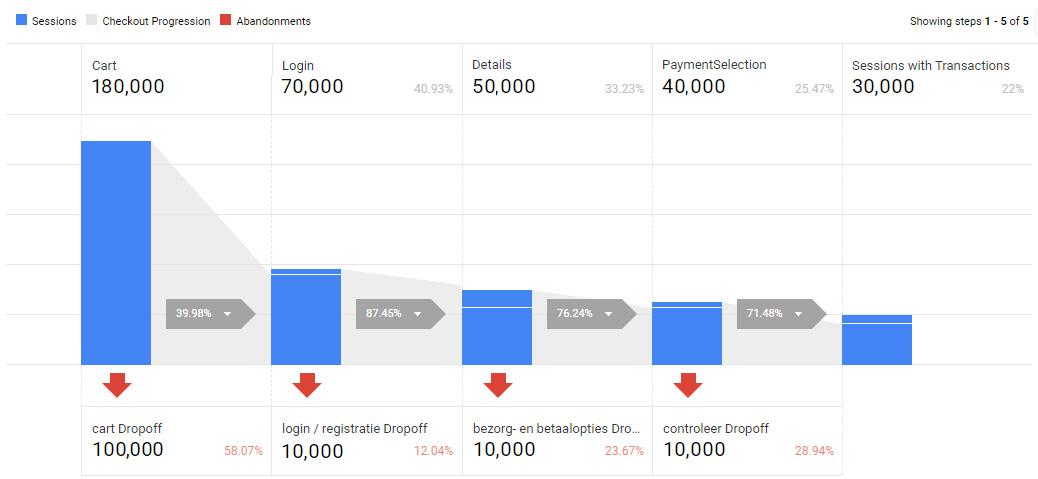Click red abandonment arrow under Cart
The image size is (1038, 479).
(117, 385)
